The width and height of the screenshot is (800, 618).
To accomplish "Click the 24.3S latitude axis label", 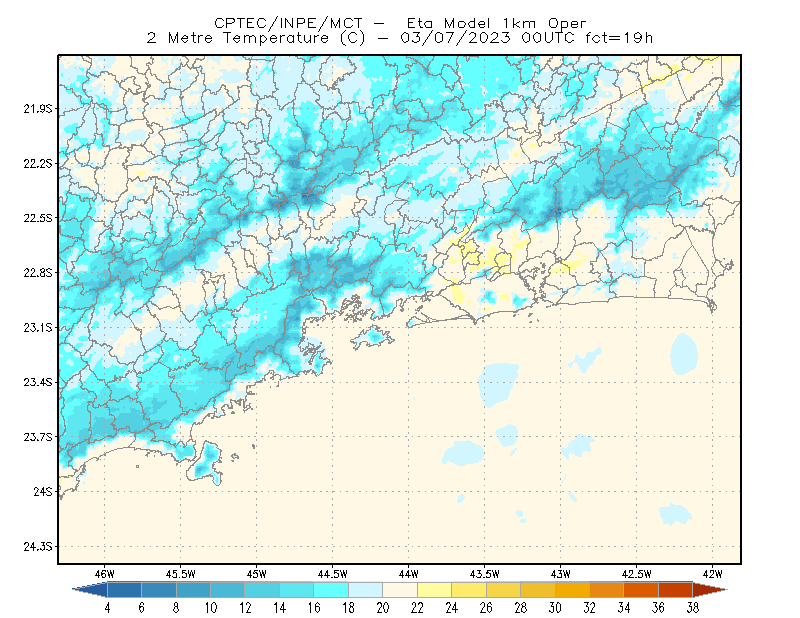I will (38, 547).
